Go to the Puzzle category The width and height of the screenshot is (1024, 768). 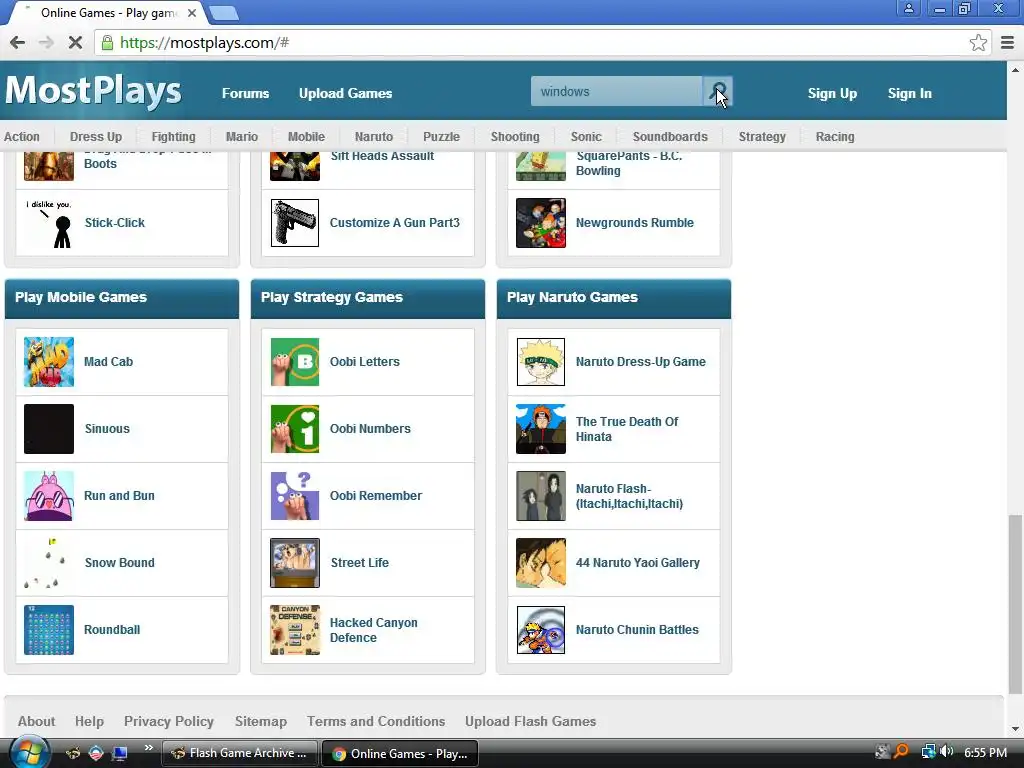coord(441,136)
